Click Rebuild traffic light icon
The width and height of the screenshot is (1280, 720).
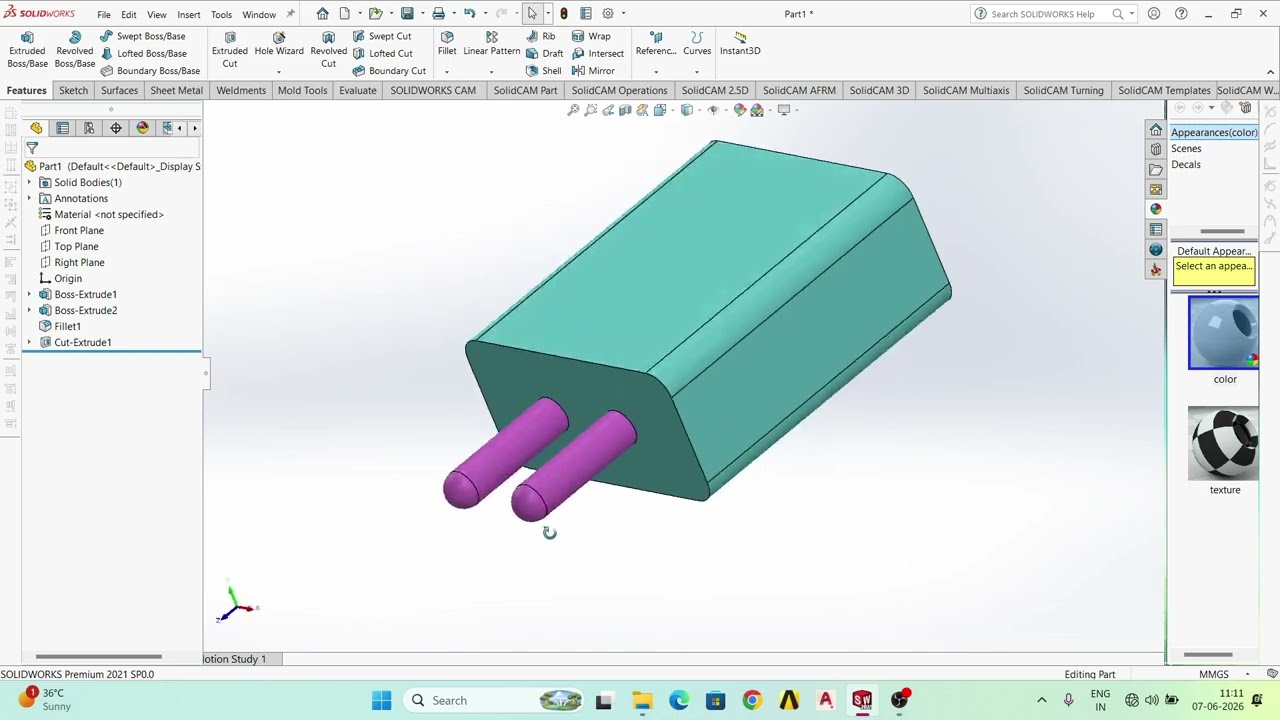click(x=564, y=14)
